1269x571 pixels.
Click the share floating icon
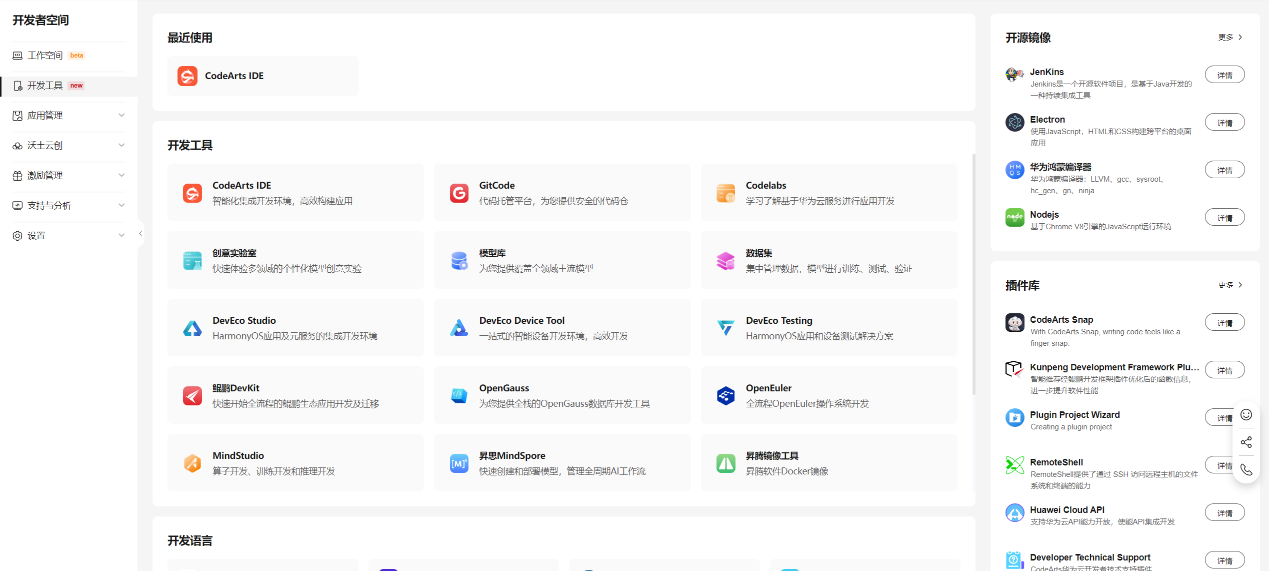tap(1246, 442)
